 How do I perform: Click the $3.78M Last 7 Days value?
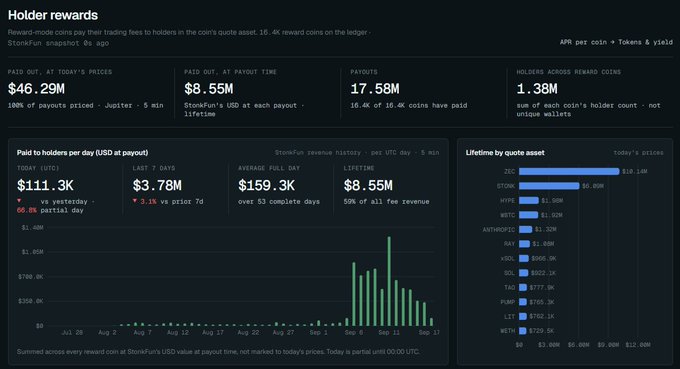click(x=157, y=186)
